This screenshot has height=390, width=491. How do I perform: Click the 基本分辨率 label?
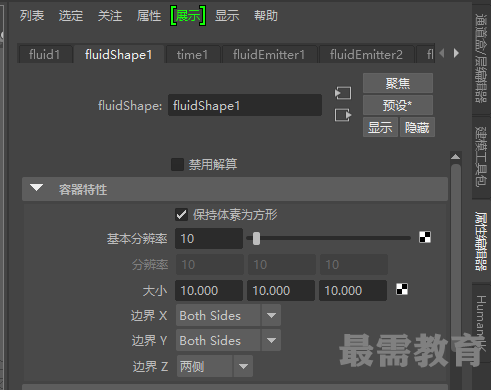137,239
